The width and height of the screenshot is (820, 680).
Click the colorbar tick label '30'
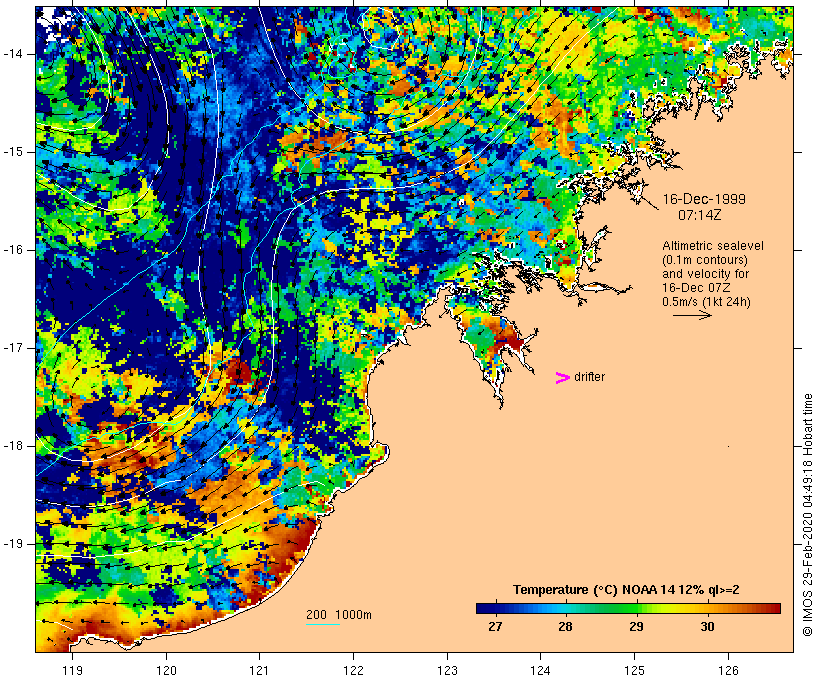(x=707, y=626)
